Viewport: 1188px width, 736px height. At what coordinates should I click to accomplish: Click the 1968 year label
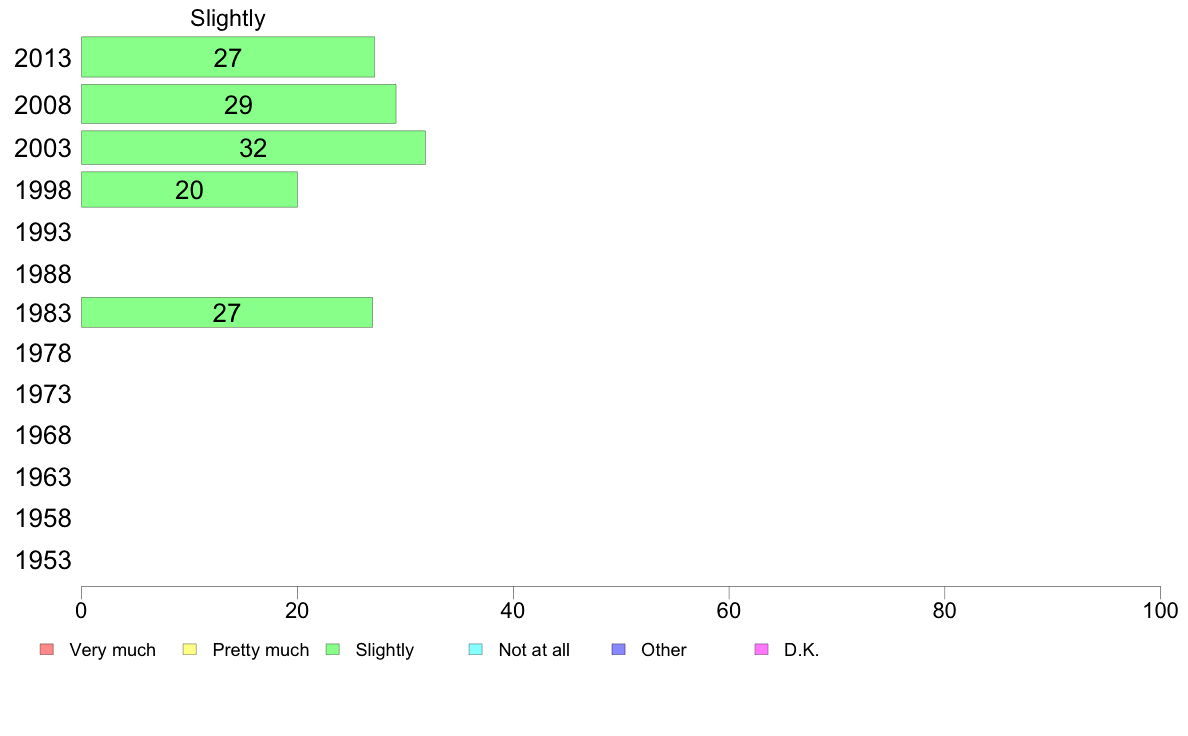[x=43, y=435]
